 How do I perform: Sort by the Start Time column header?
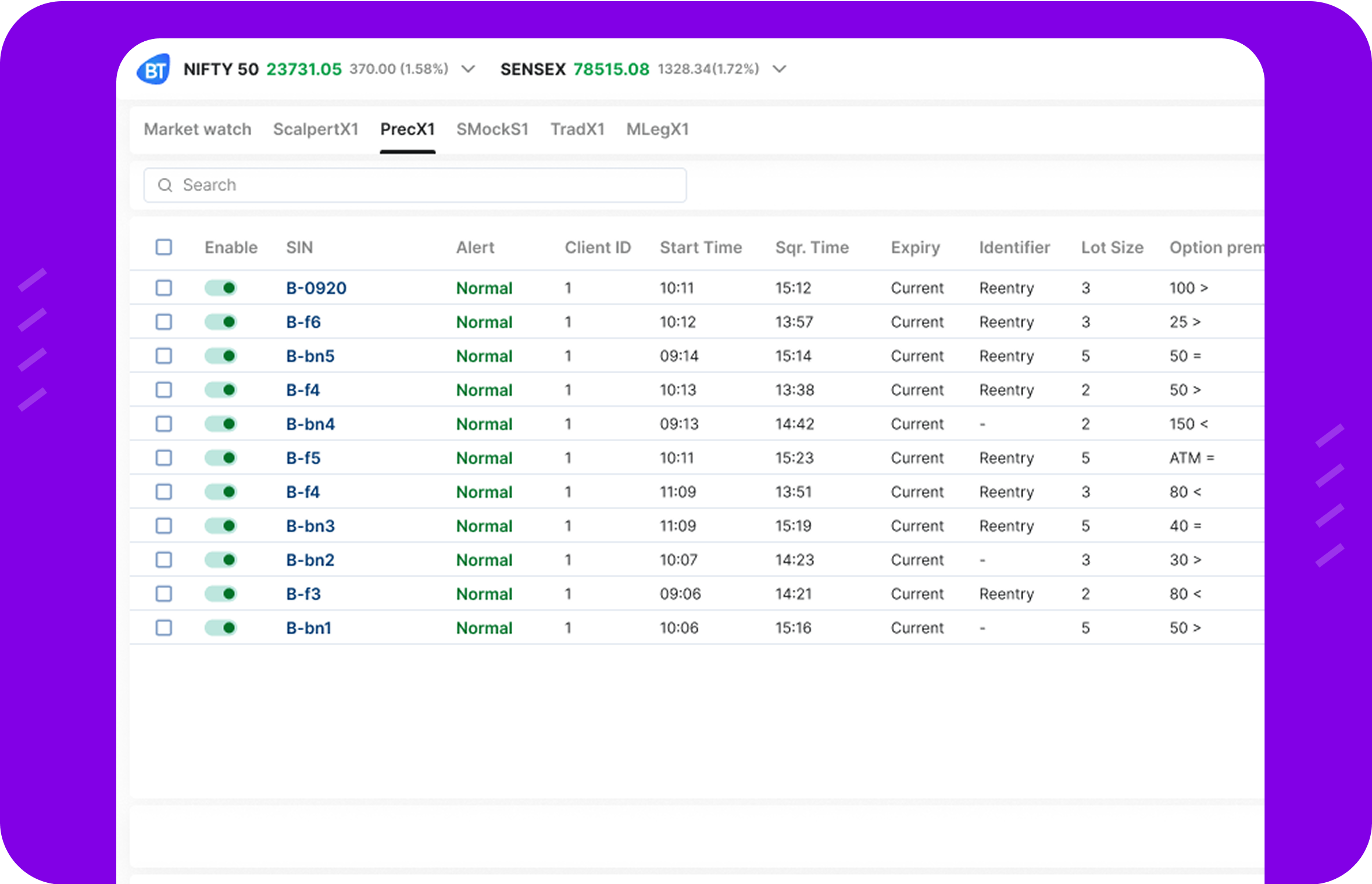click(x=701, y=248)
